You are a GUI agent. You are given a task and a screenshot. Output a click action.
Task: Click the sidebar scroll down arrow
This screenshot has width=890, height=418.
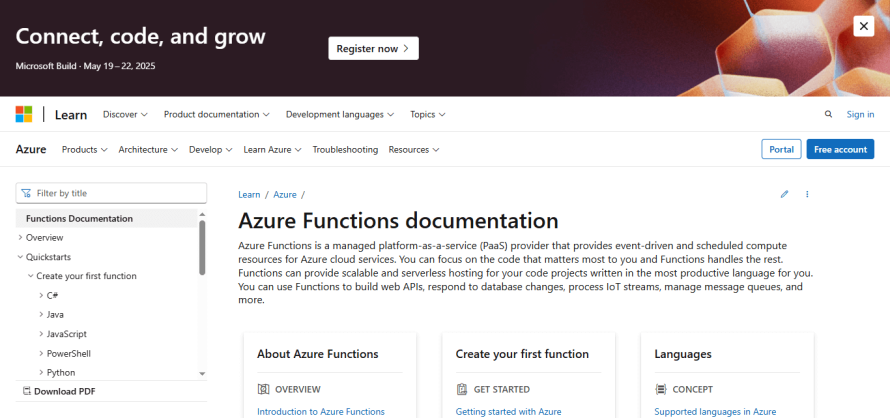coord(202,374)
